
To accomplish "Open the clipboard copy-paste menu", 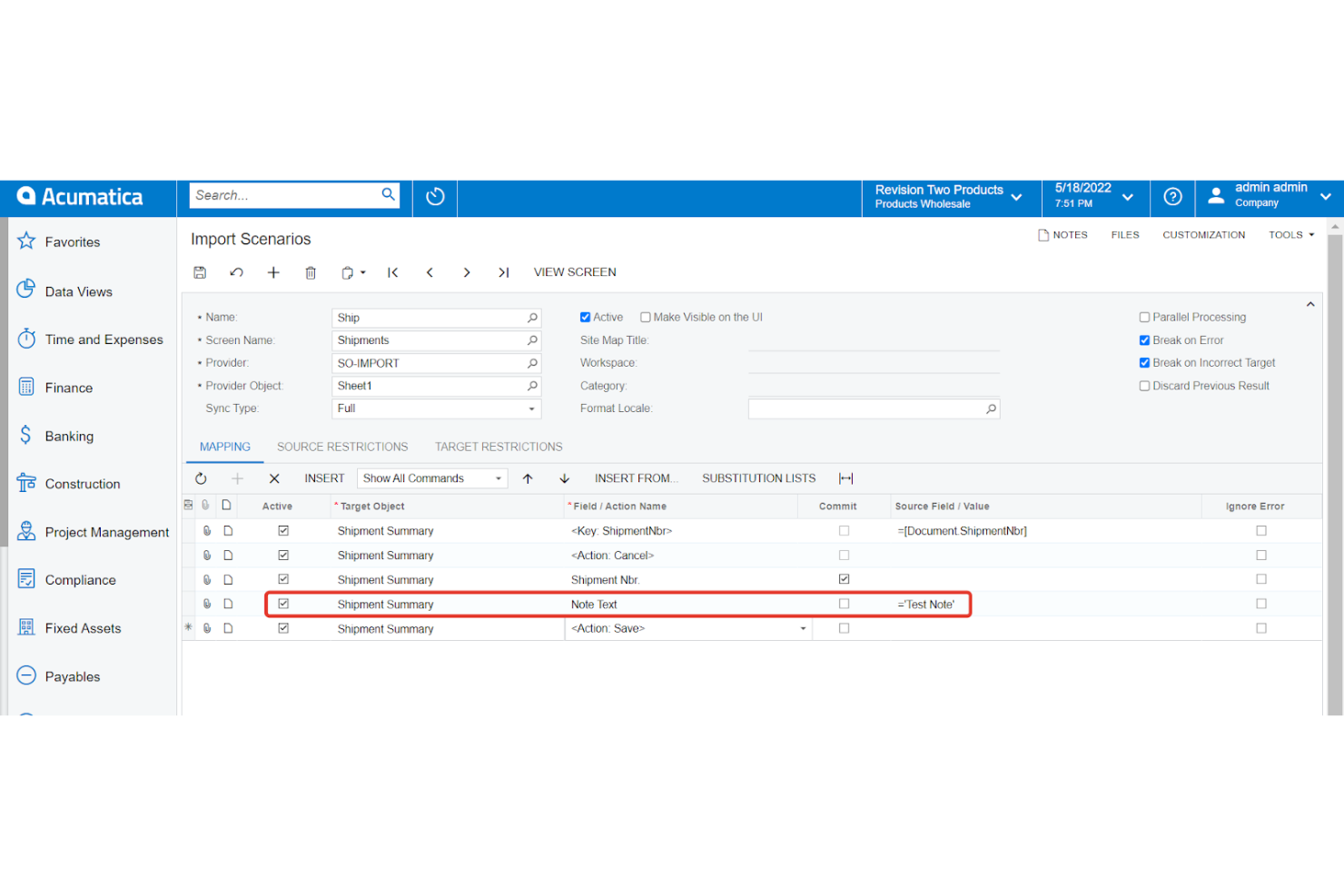I will coord(353,272).
